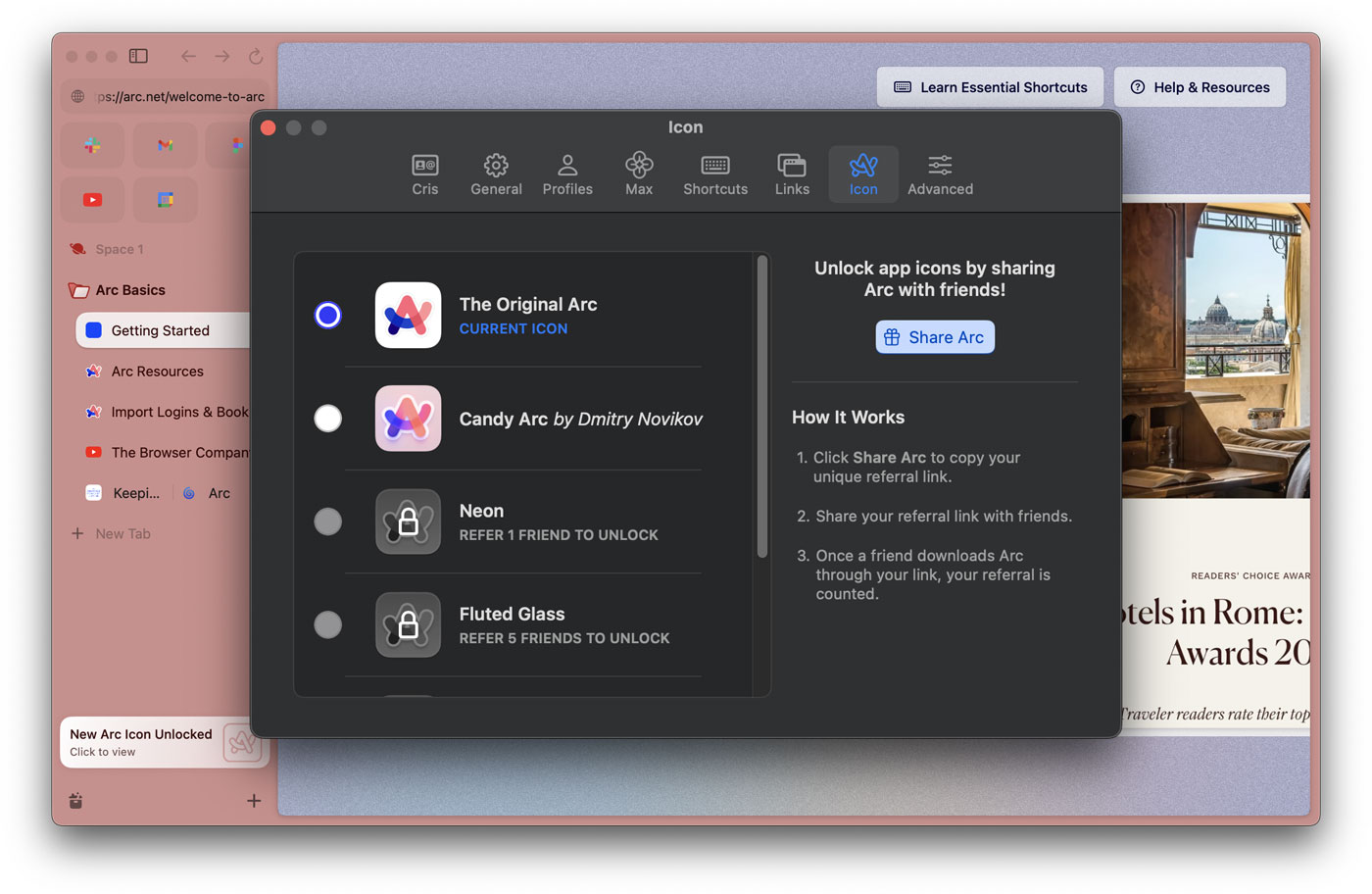Open the Google Calendar favorite tile
The image size is (1372, 894).
[x=165, y=200]
